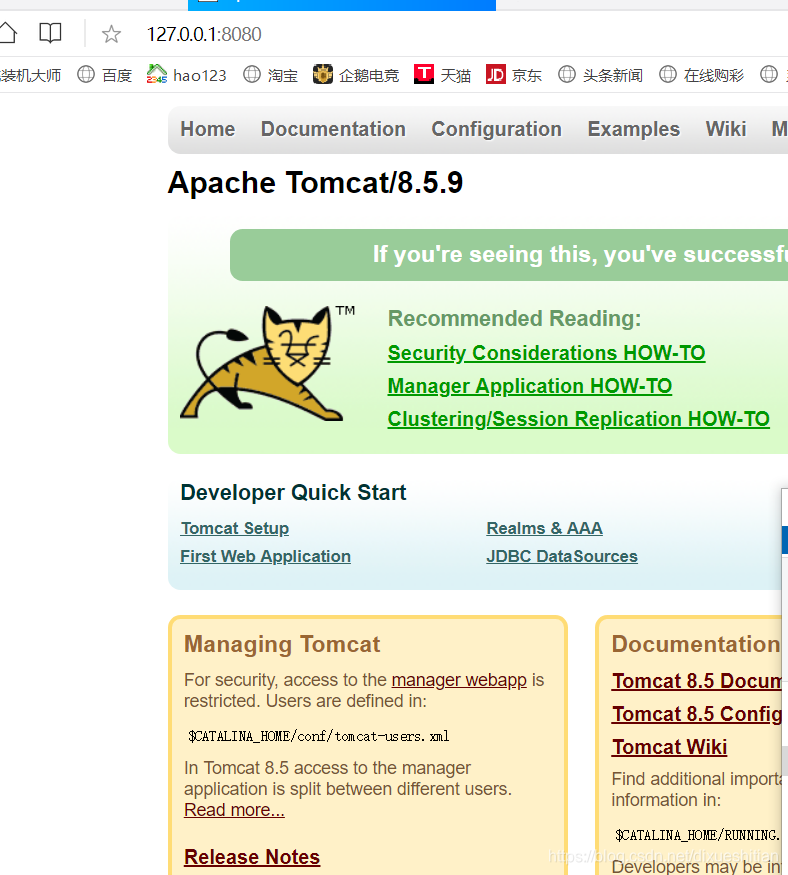Open the Tomcat Setup link
Viewport: 788px width, 875px height.
tap(234, 528)
